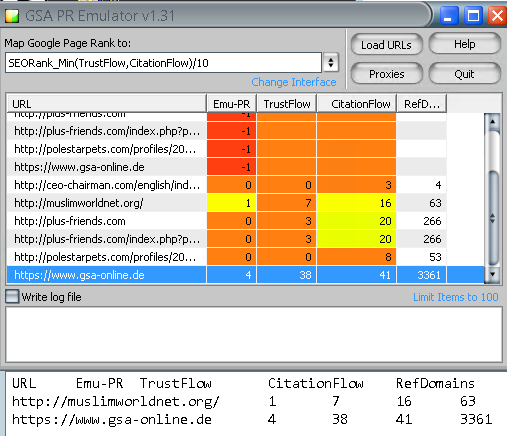
Task: Minimize the GSA PR Emulator window
Action: pos(448,16)
